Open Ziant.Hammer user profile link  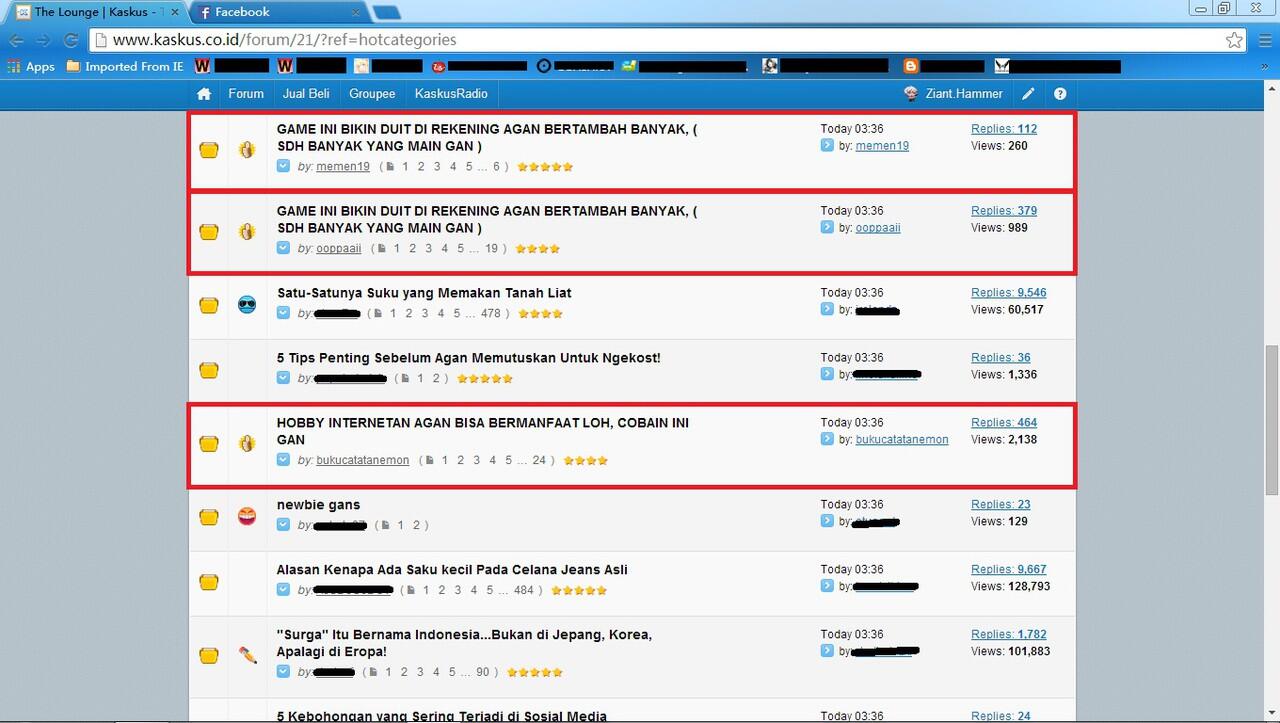coord(964,94)
